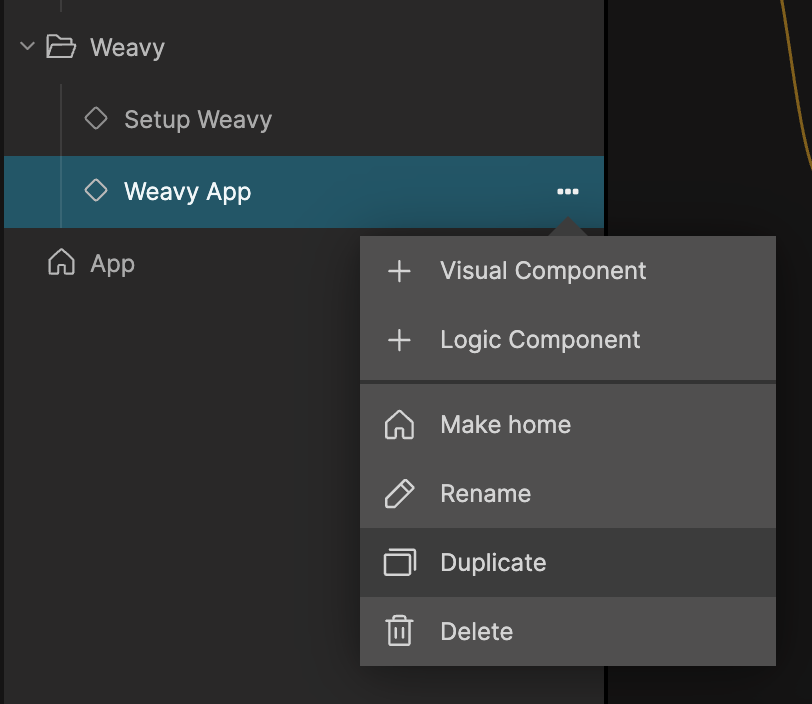Choose Rename from the context menu
Screen dimensions: 812x704
pos(485,494)
